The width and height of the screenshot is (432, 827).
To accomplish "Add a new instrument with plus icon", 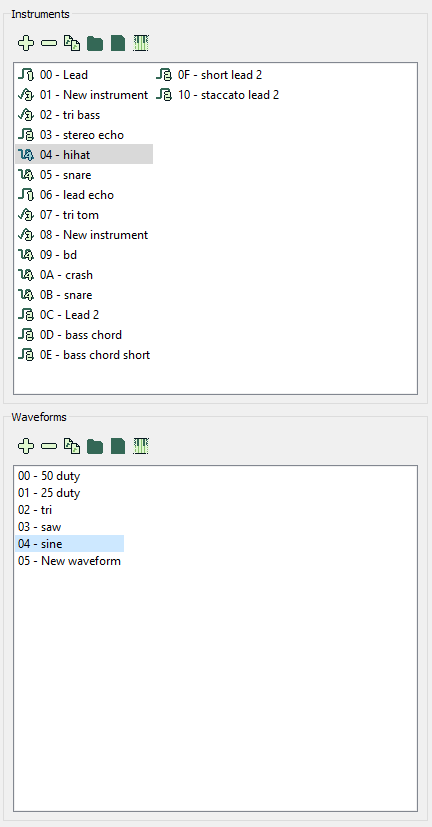I will pos(26,43).
